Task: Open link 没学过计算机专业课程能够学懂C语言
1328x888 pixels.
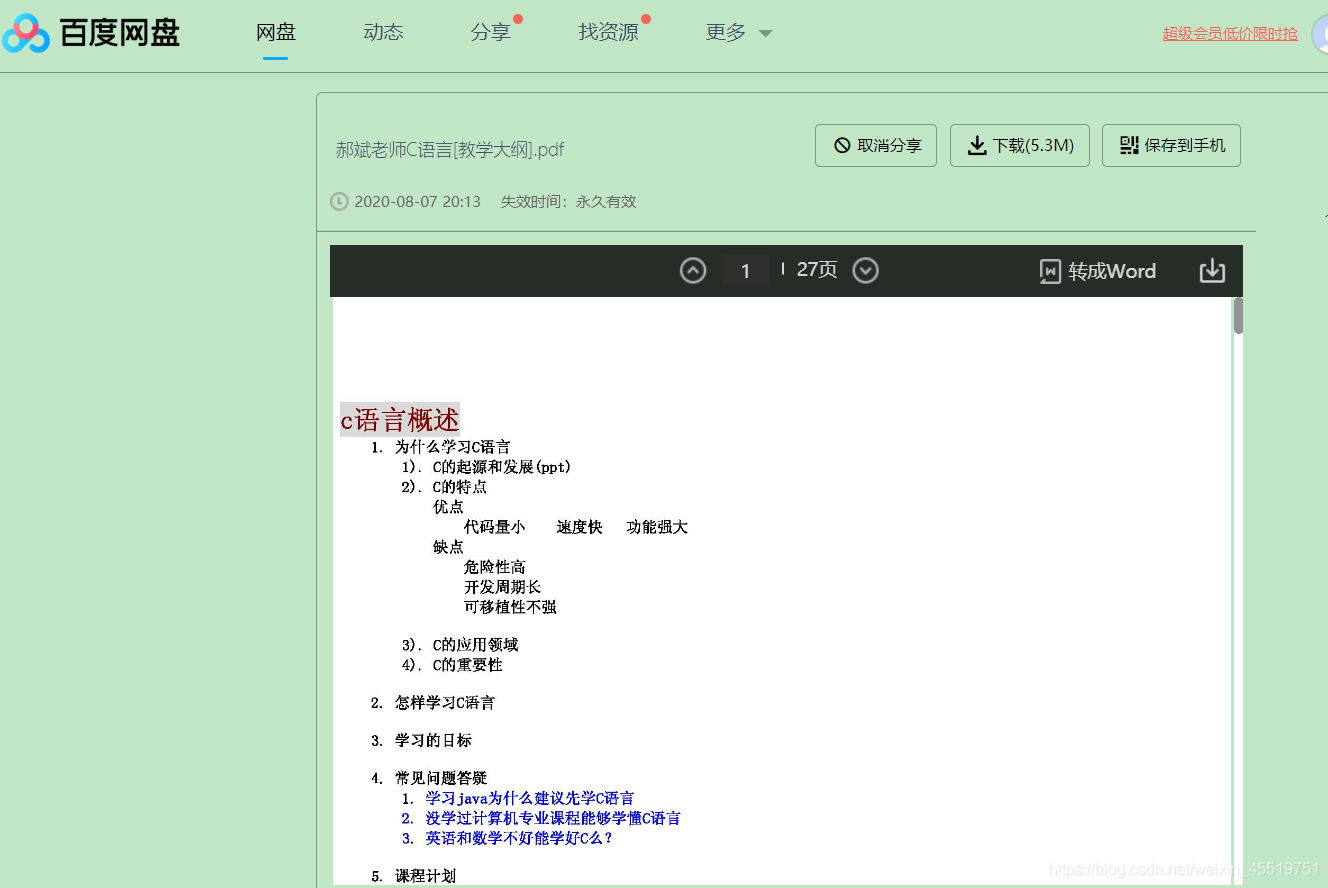Action: tap(553, 818)
